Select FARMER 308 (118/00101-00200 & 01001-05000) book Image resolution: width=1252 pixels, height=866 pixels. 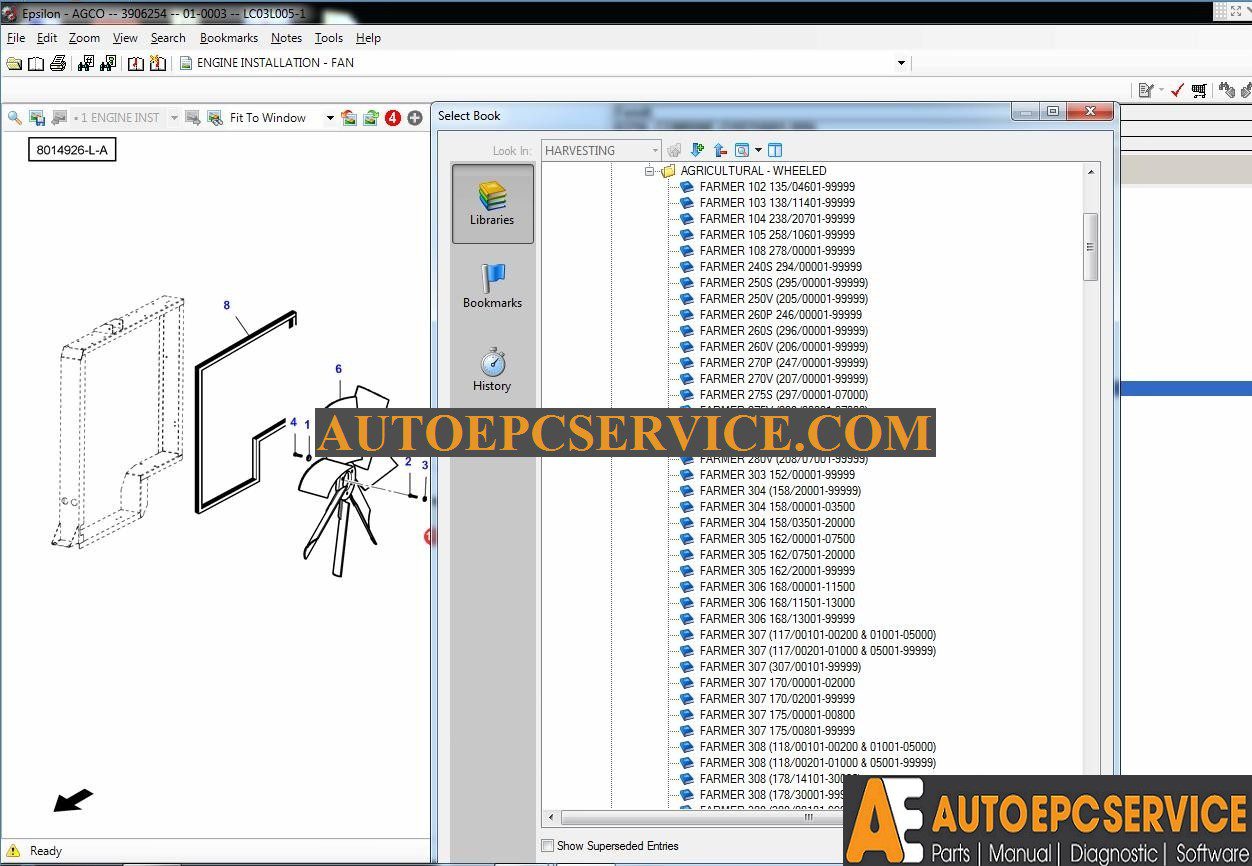click(818, 747)
